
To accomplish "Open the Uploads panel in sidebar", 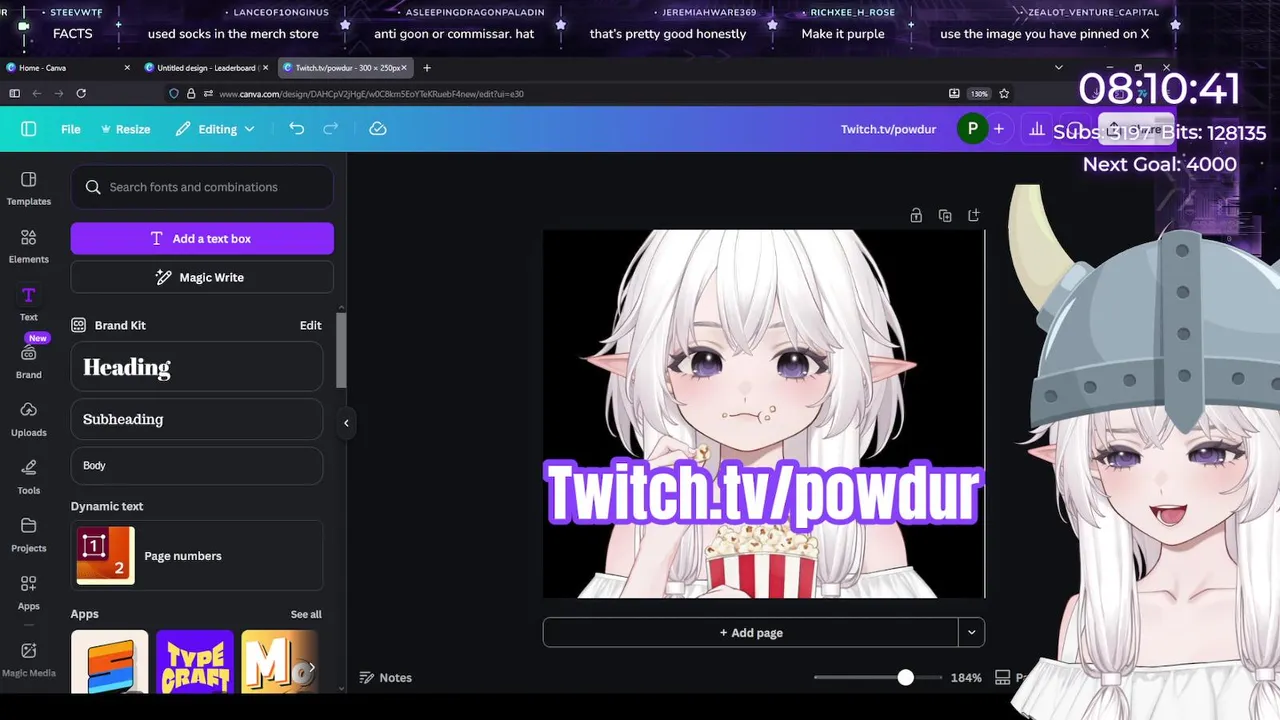I will click(x=28, y=419).
